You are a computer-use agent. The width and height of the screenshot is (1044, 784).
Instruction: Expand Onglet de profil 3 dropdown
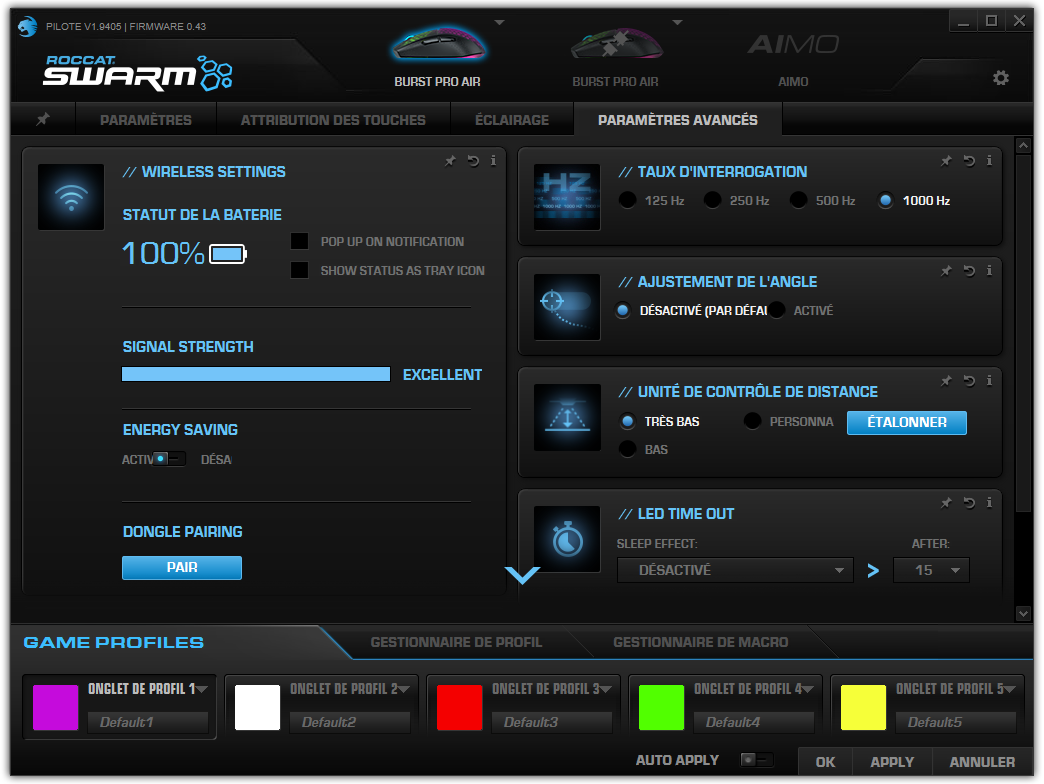point(605,689)
